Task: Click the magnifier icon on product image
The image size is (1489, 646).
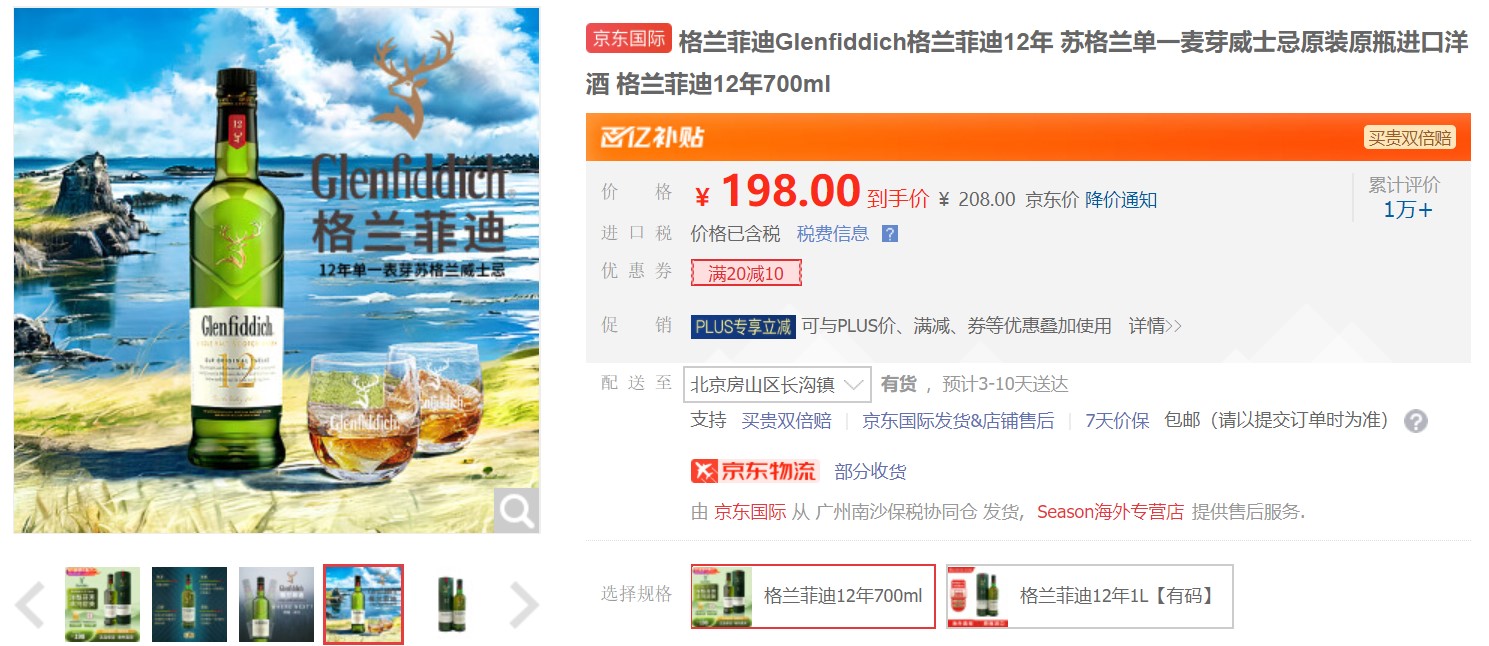Action: click(x=516, y=510)
